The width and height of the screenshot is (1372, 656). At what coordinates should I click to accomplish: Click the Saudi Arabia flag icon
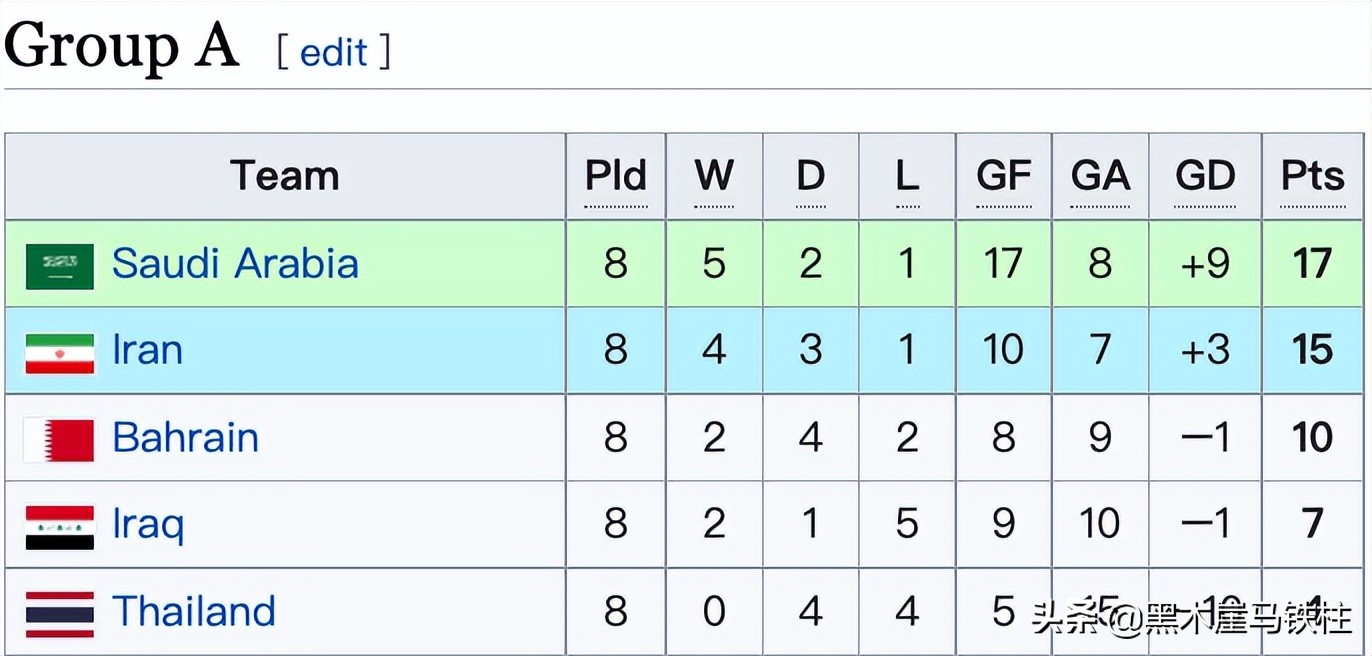click(x=60, y=265)
